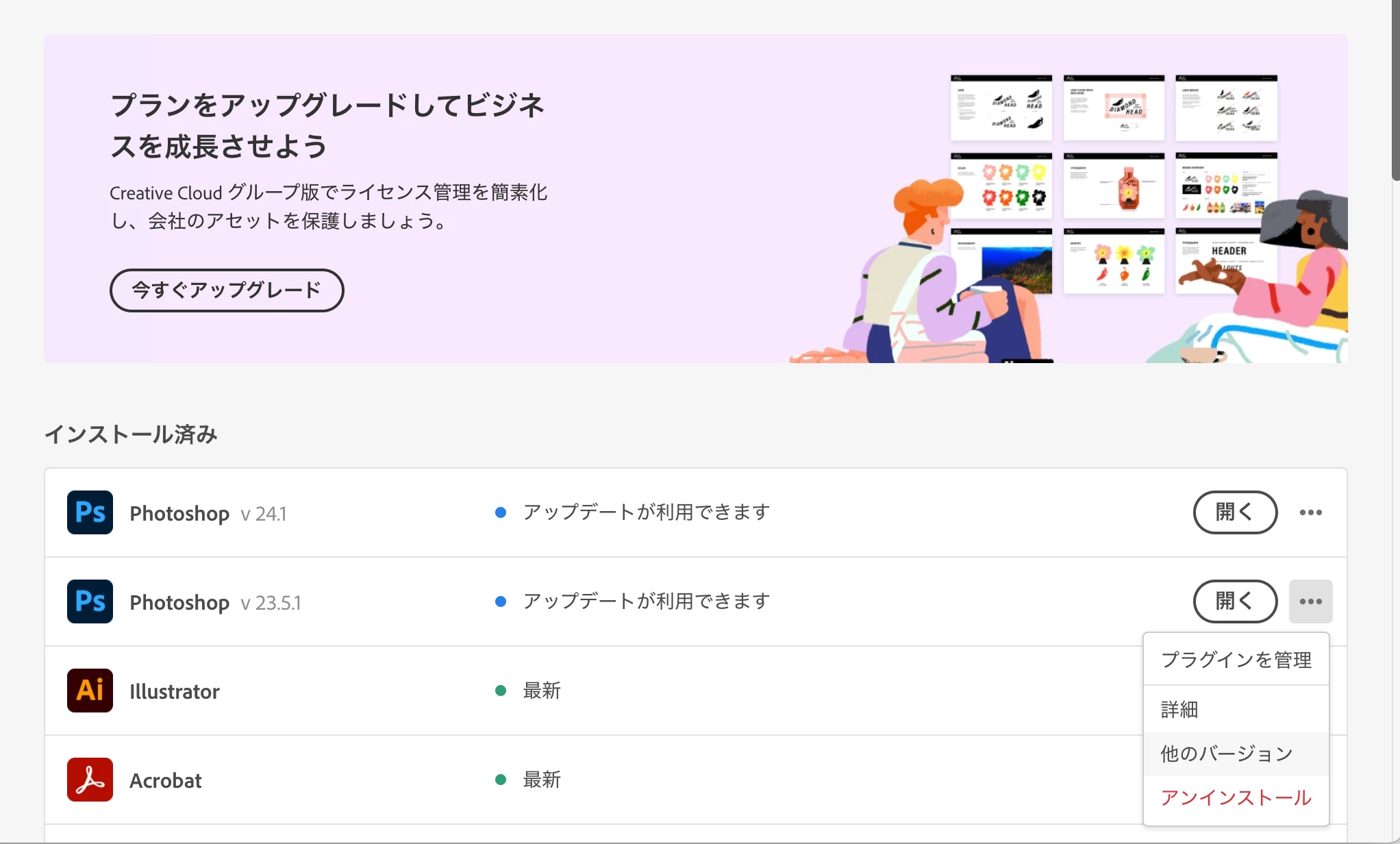Select プラグインを管理 from the context menu
1400x844 pixels.
[1236, 660]
